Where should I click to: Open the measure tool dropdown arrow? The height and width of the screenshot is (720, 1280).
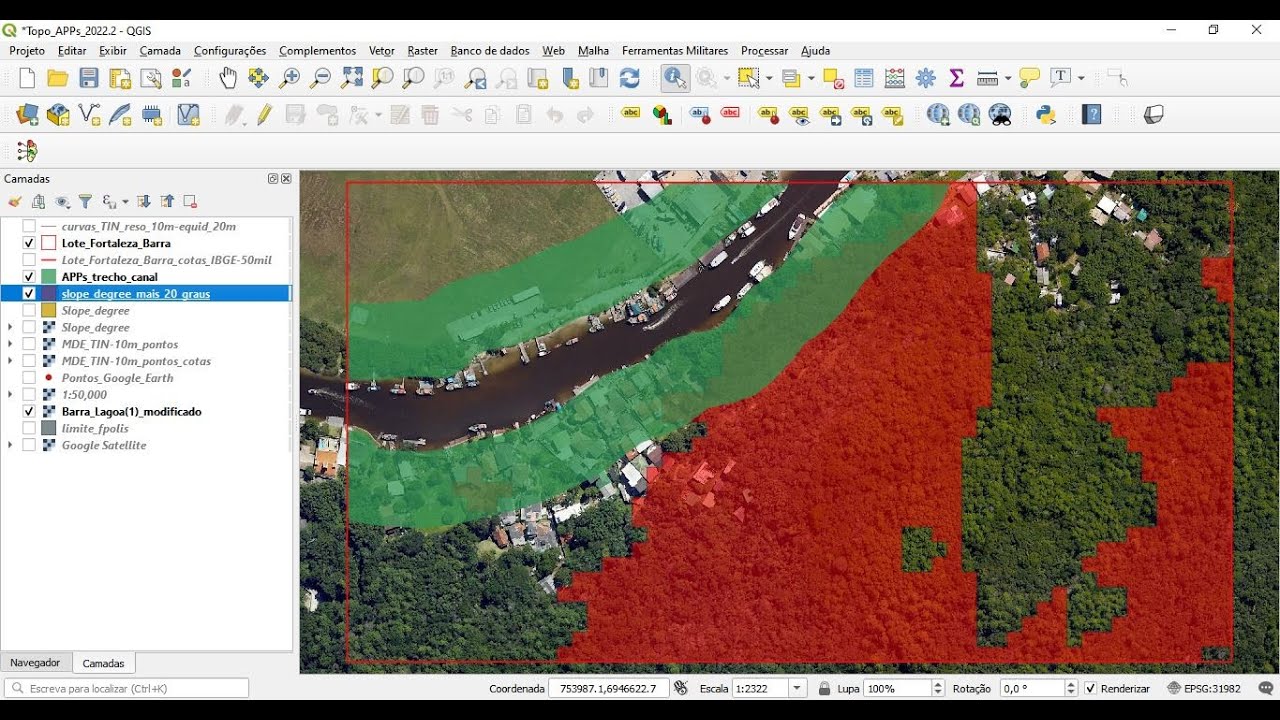click(1008, 78)
